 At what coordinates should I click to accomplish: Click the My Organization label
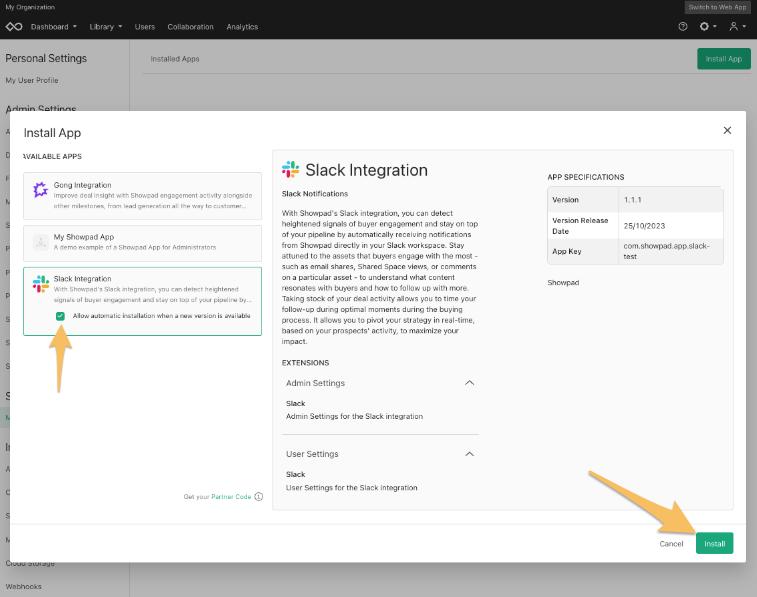pyautogui.click(x=30, y=7)
